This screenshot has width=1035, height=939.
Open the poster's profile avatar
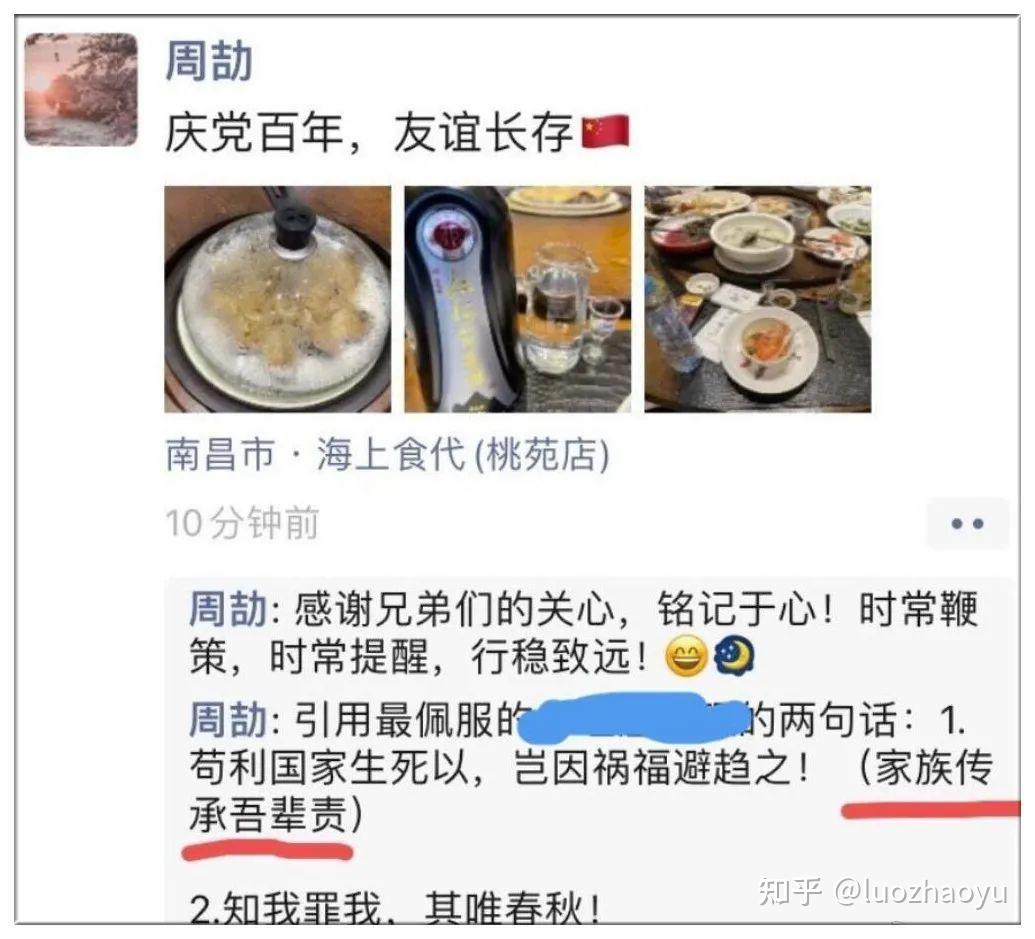point(81,89)
